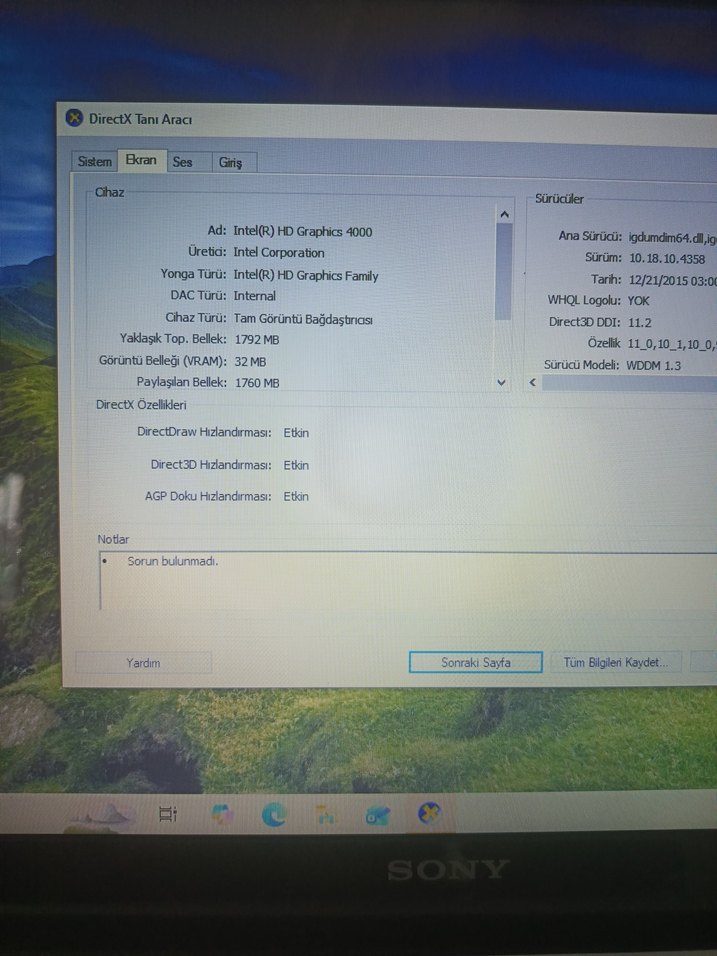The image size is (717, 956).
Task: Click the text 'Intel Corporation'
Action: click(x=279, y=252)
